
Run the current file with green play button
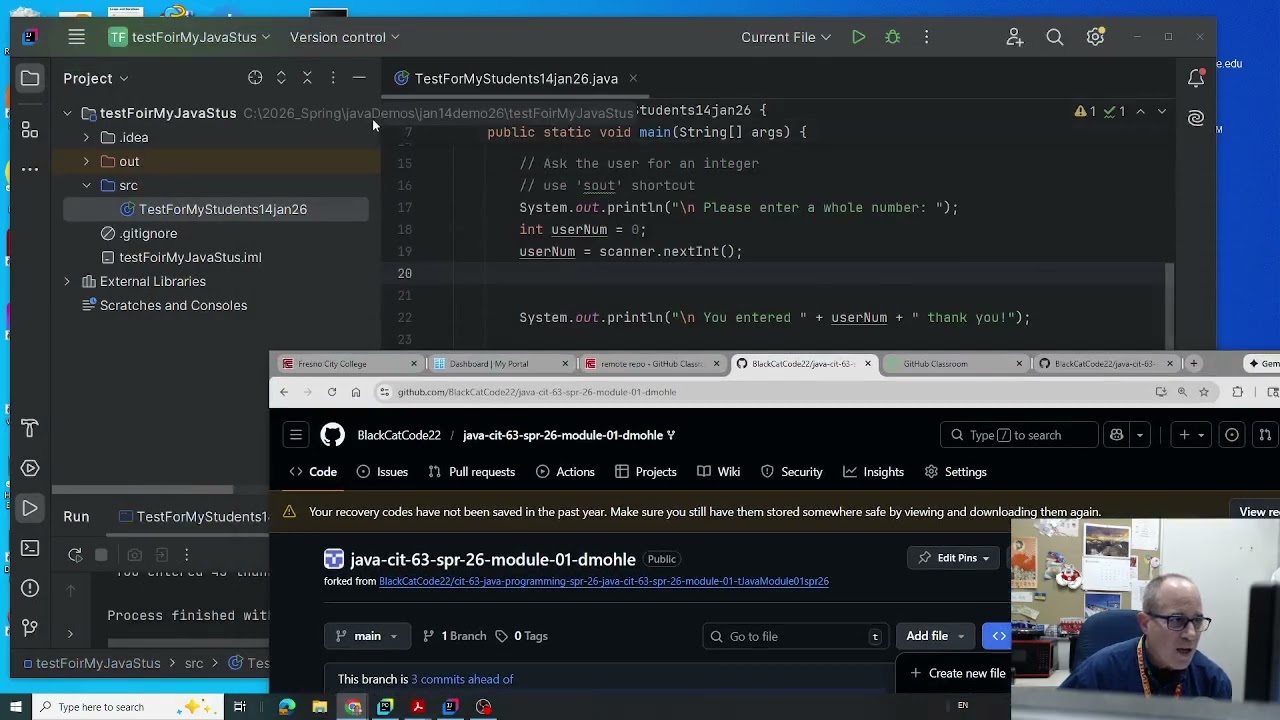pyautogui.click(x=858, y=37)
